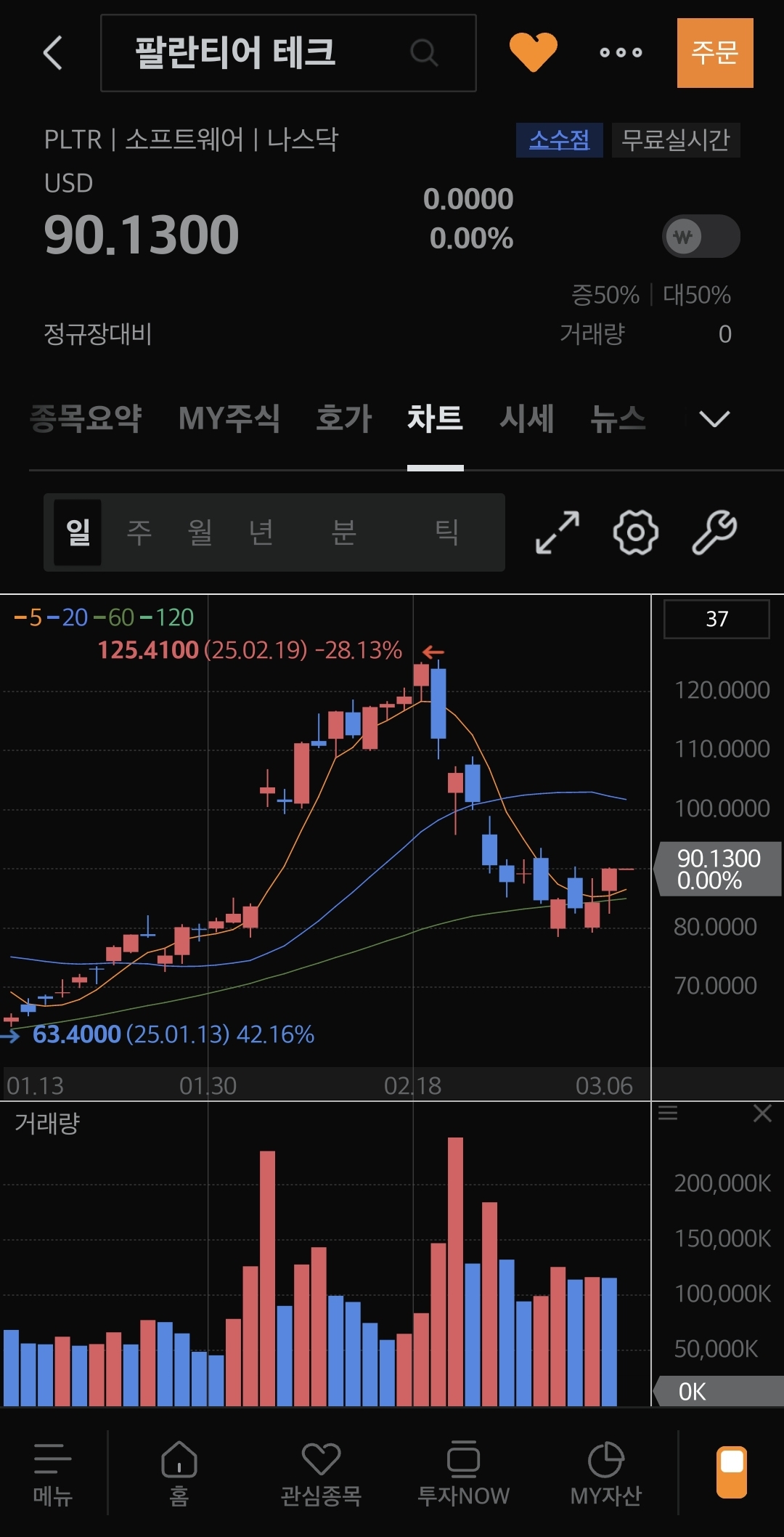
Task: Expand more tabs with the chevron
Action: (x=714, y=418)
